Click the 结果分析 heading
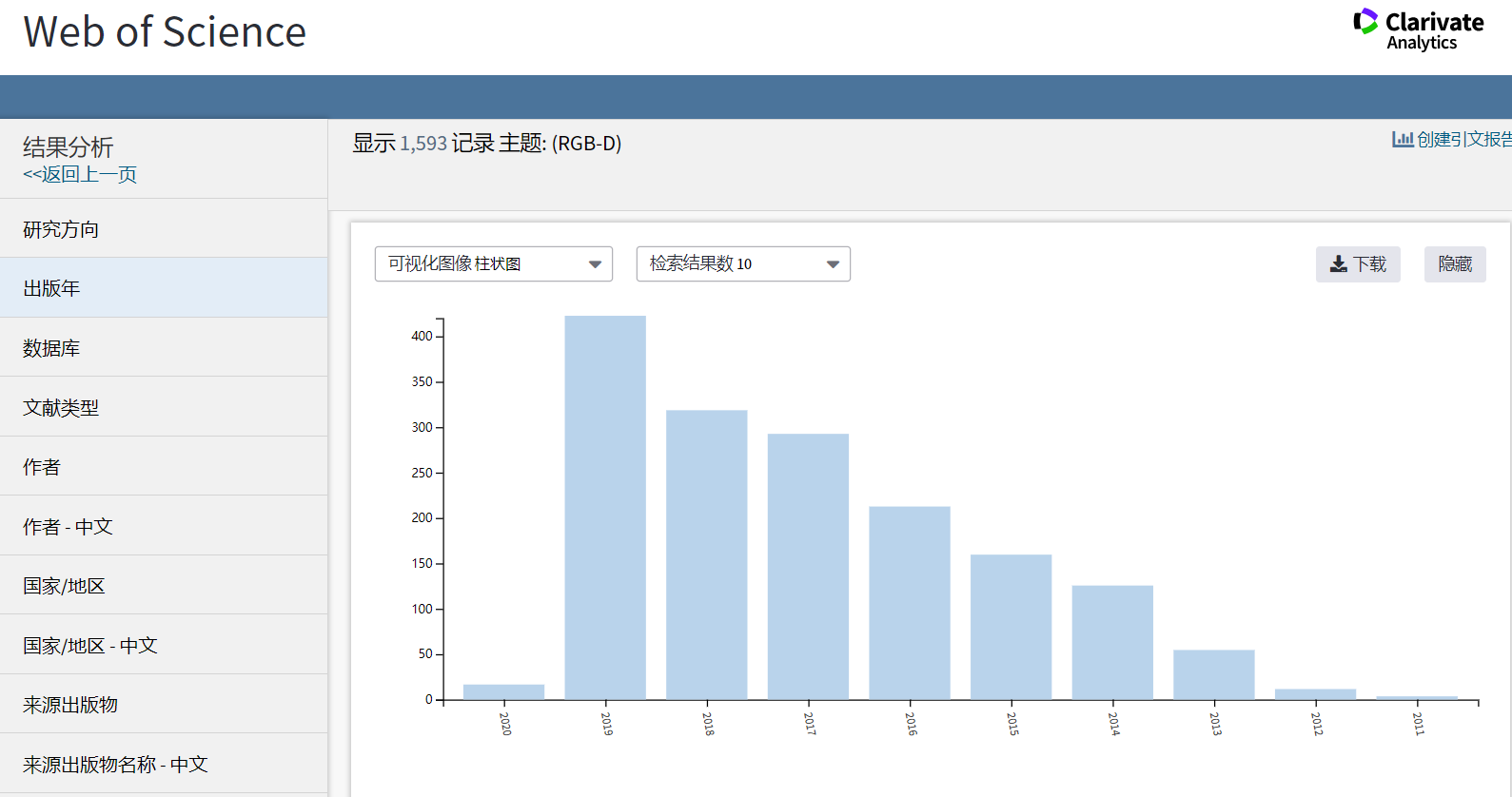 pos(68,147)
